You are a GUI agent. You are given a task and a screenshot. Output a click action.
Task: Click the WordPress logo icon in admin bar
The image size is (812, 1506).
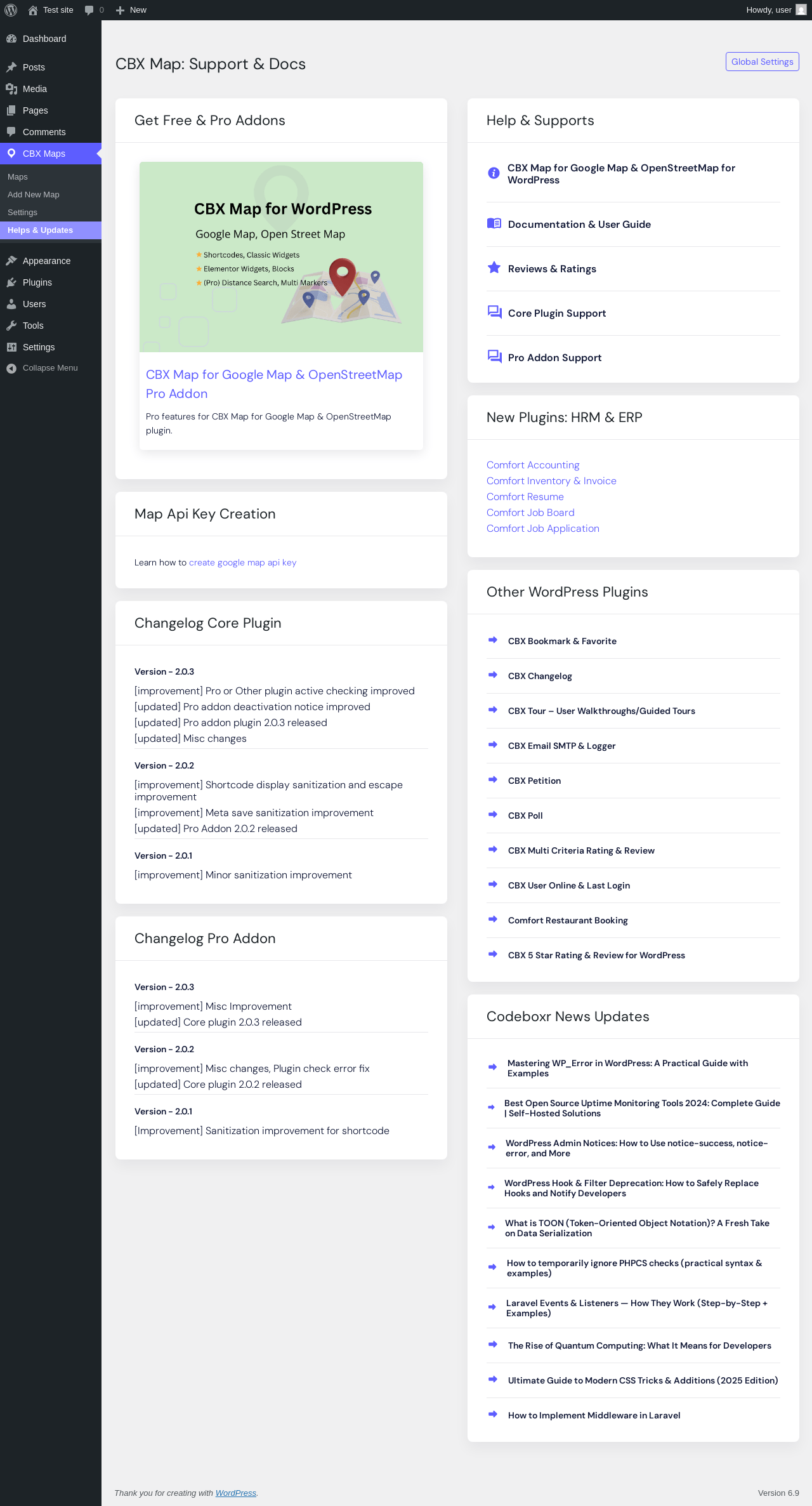pos(11,10)
